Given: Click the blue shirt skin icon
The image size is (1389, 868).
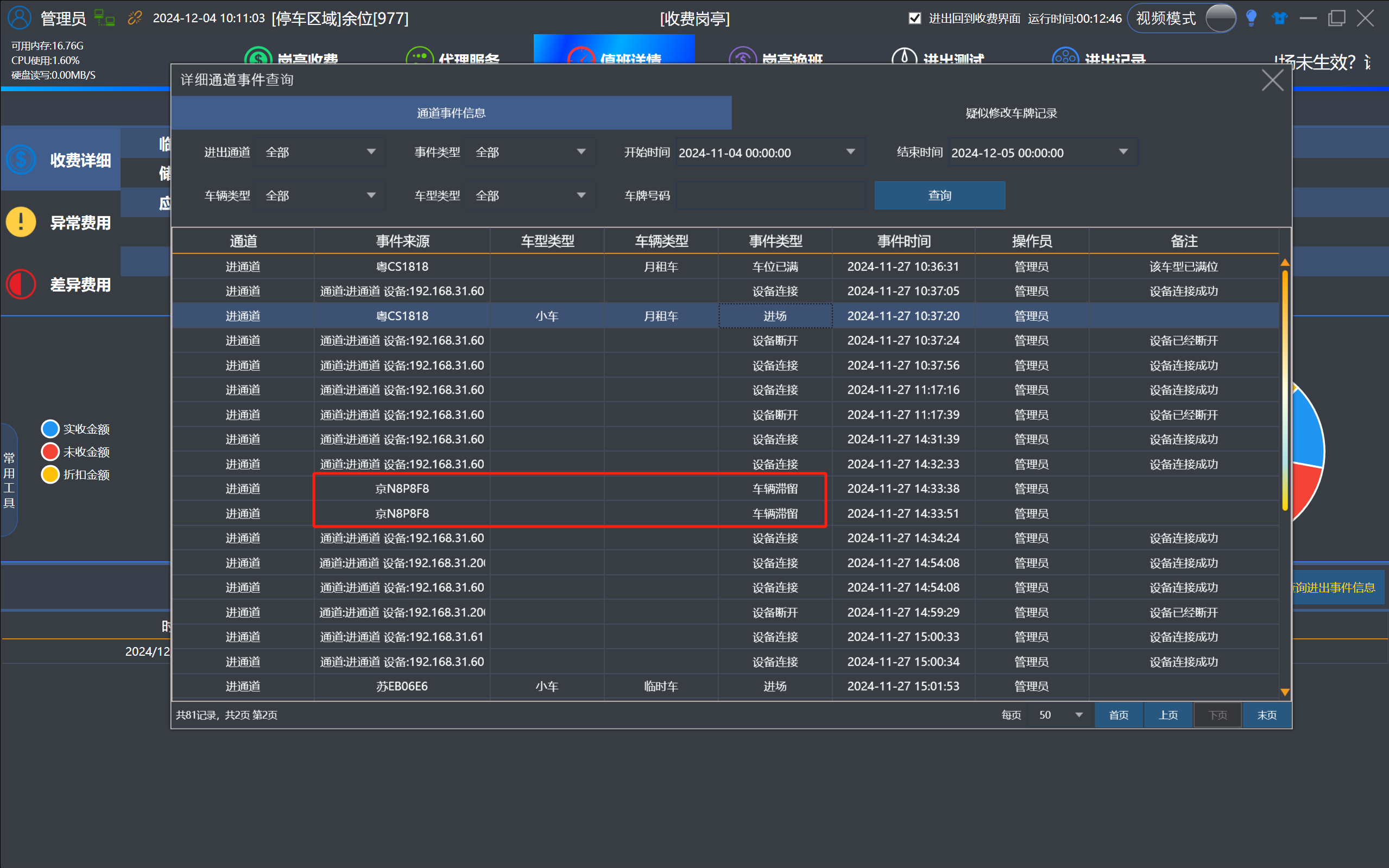Looking at the screenshot, I should (x=1280, y=18).
